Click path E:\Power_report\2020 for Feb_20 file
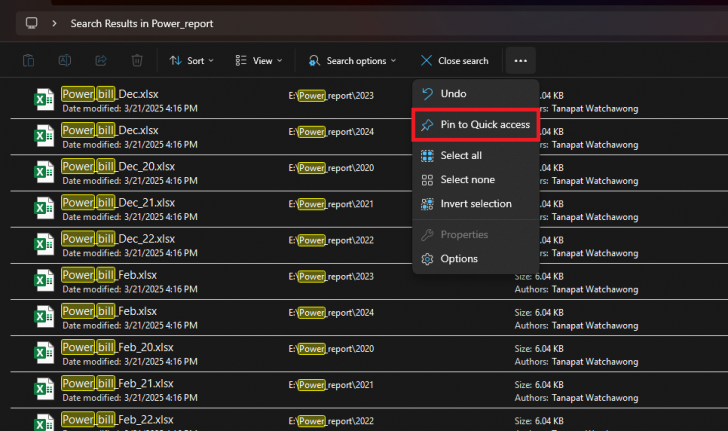Screen dimensions: 728x431 tap(331, 349)
